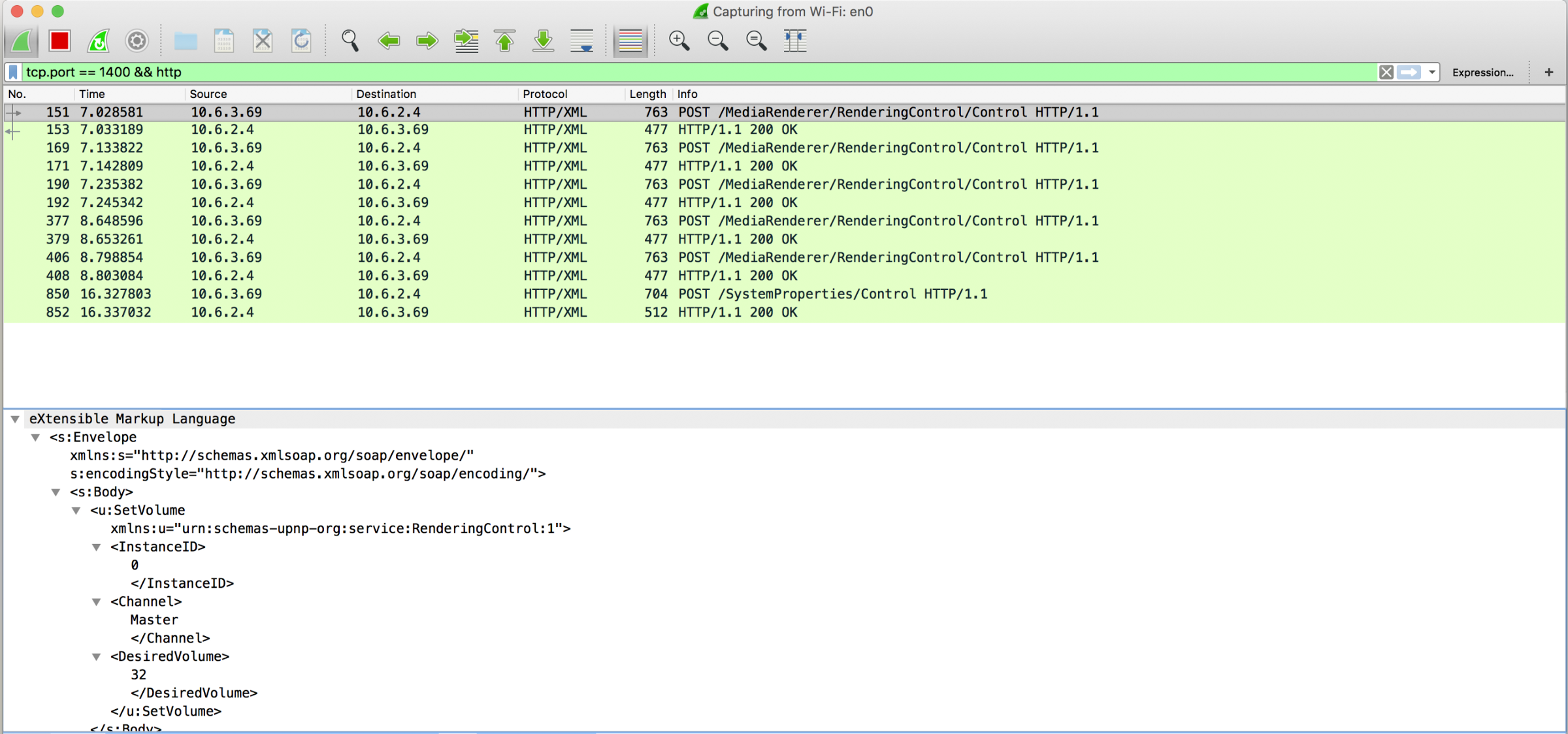Toggle auto-scroll during live capture
The width and height of the screenshot is (1568, 734).
[581, 41]
